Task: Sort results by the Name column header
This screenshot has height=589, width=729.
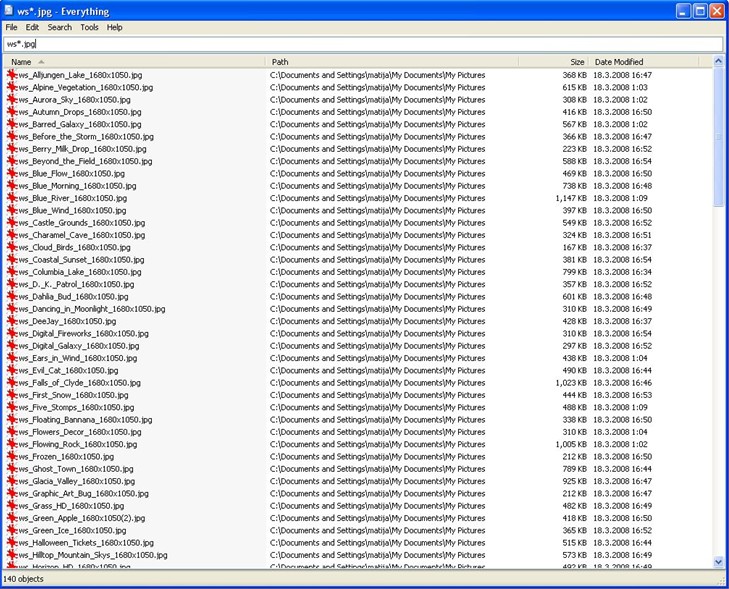Action: coord(134,62)
